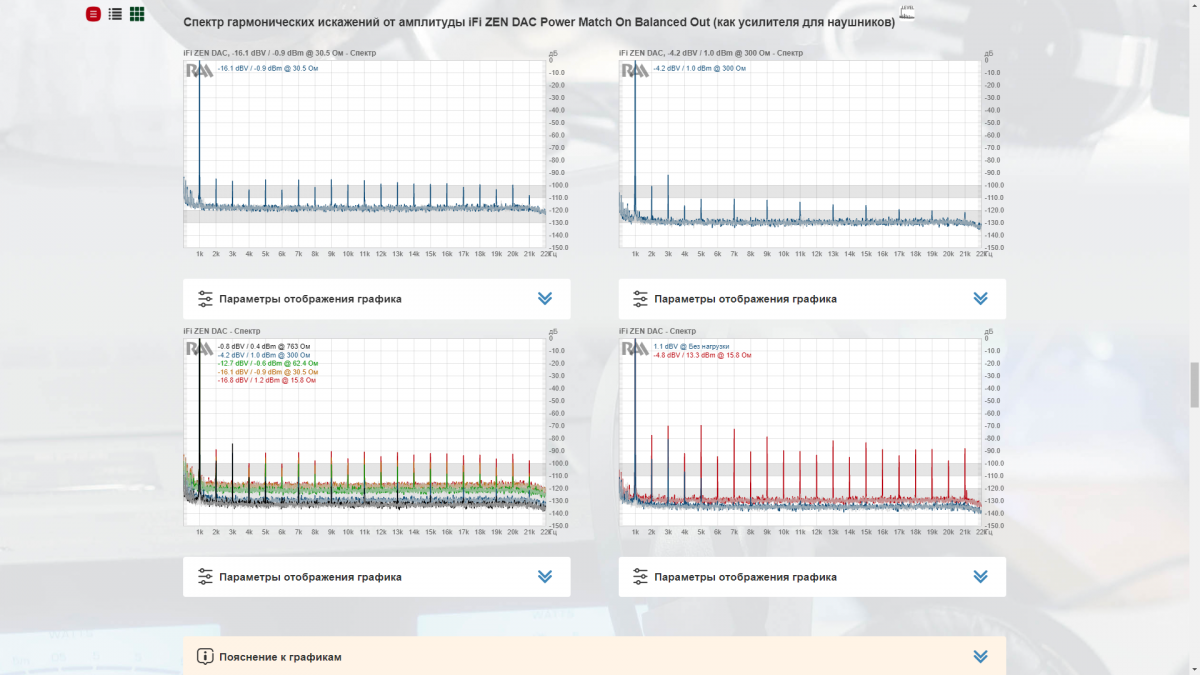This screenshot has width=1200, height=675.
Task: Switch to the green grid view icon
Action: point(137,14)
